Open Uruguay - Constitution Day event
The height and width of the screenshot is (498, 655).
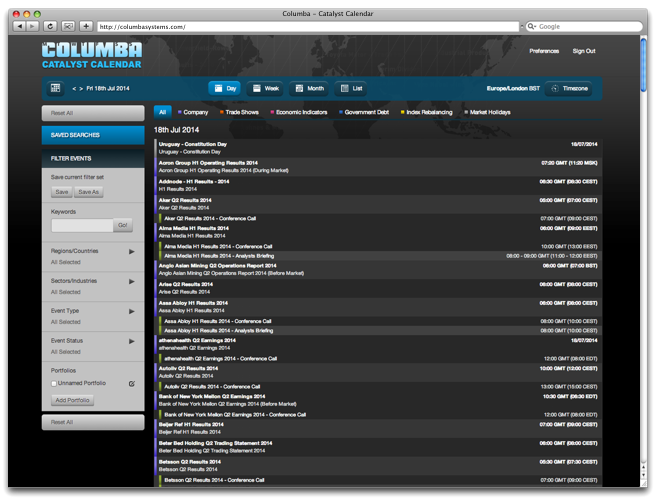tap(378, 148)
